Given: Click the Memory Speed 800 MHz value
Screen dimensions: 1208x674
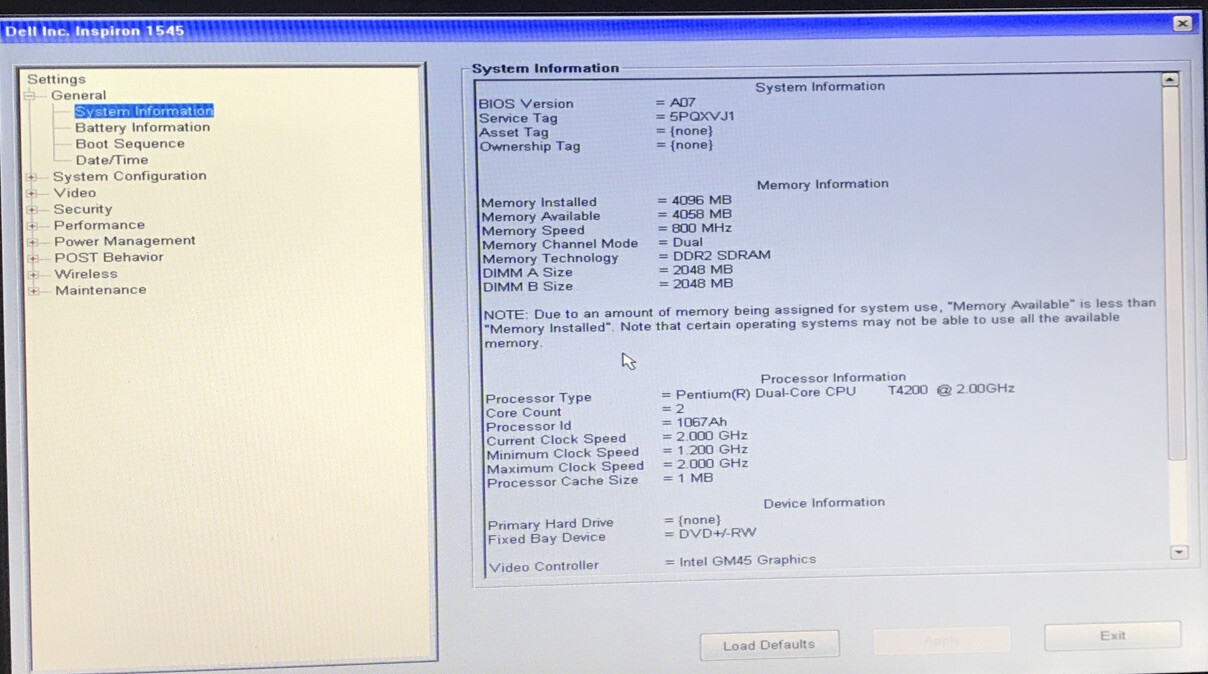Looking at the screenshot, I should coord(704,229).
